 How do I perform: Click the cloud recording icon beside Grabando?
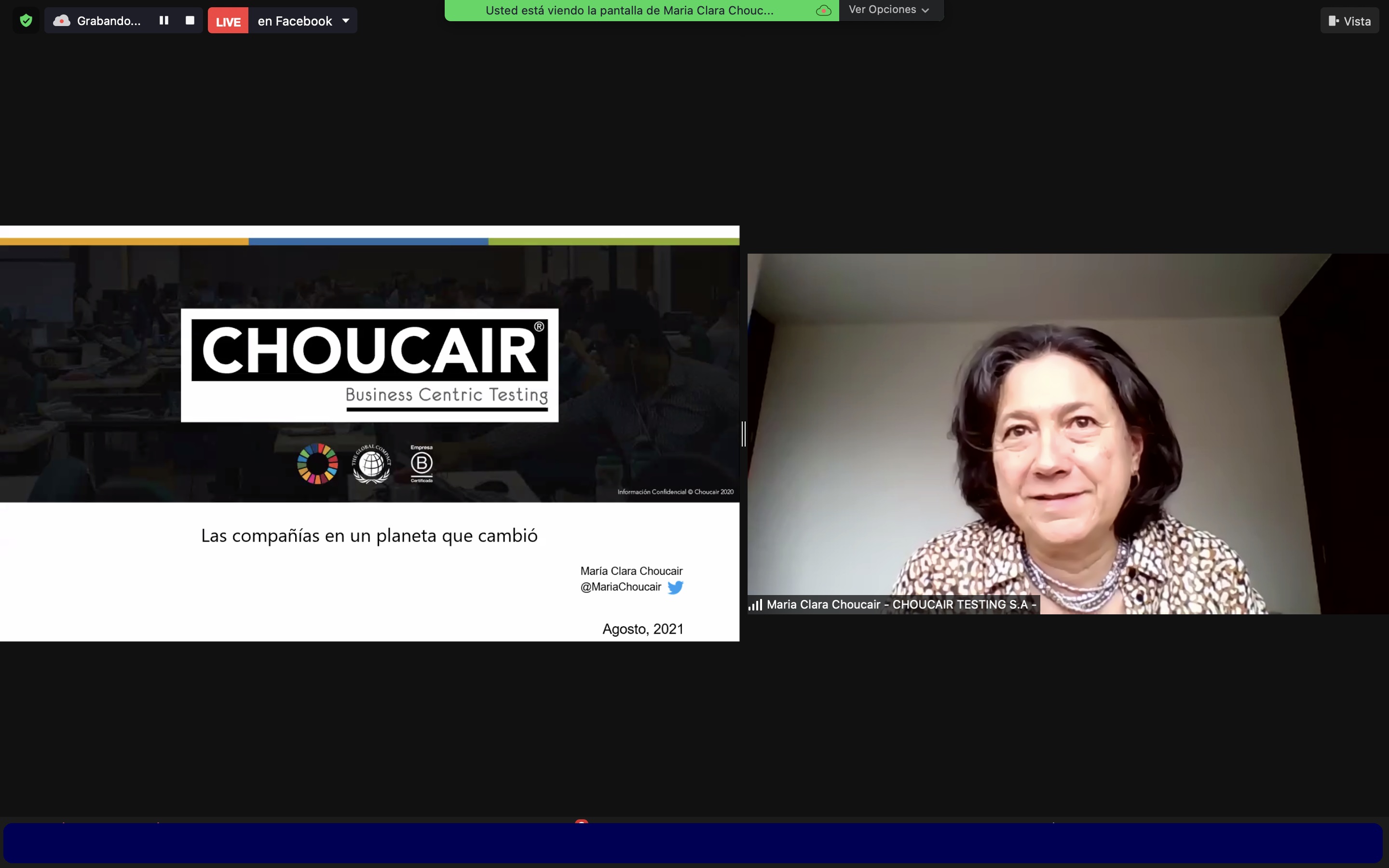pyautogui.click(x=61, y=21)
